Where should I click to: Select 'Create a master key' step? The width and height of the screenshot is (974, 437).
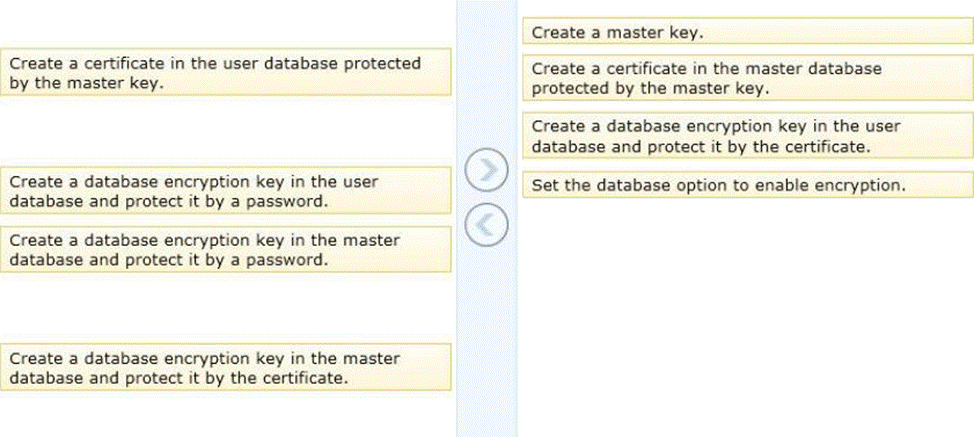pyautogui.click(x=746, y=33)
